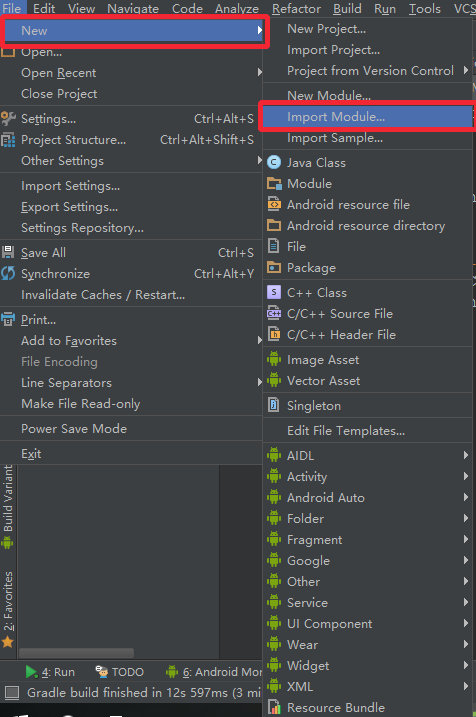
Task: Select C/C++ Header File option
Action: click(x=368, y=335)
